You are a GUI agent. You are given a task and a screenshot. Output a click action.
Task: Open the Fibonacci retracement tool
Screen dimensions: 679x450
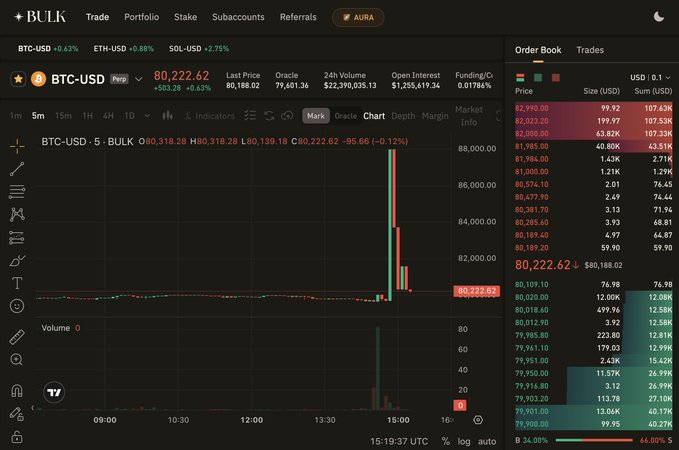click(17, 191)
